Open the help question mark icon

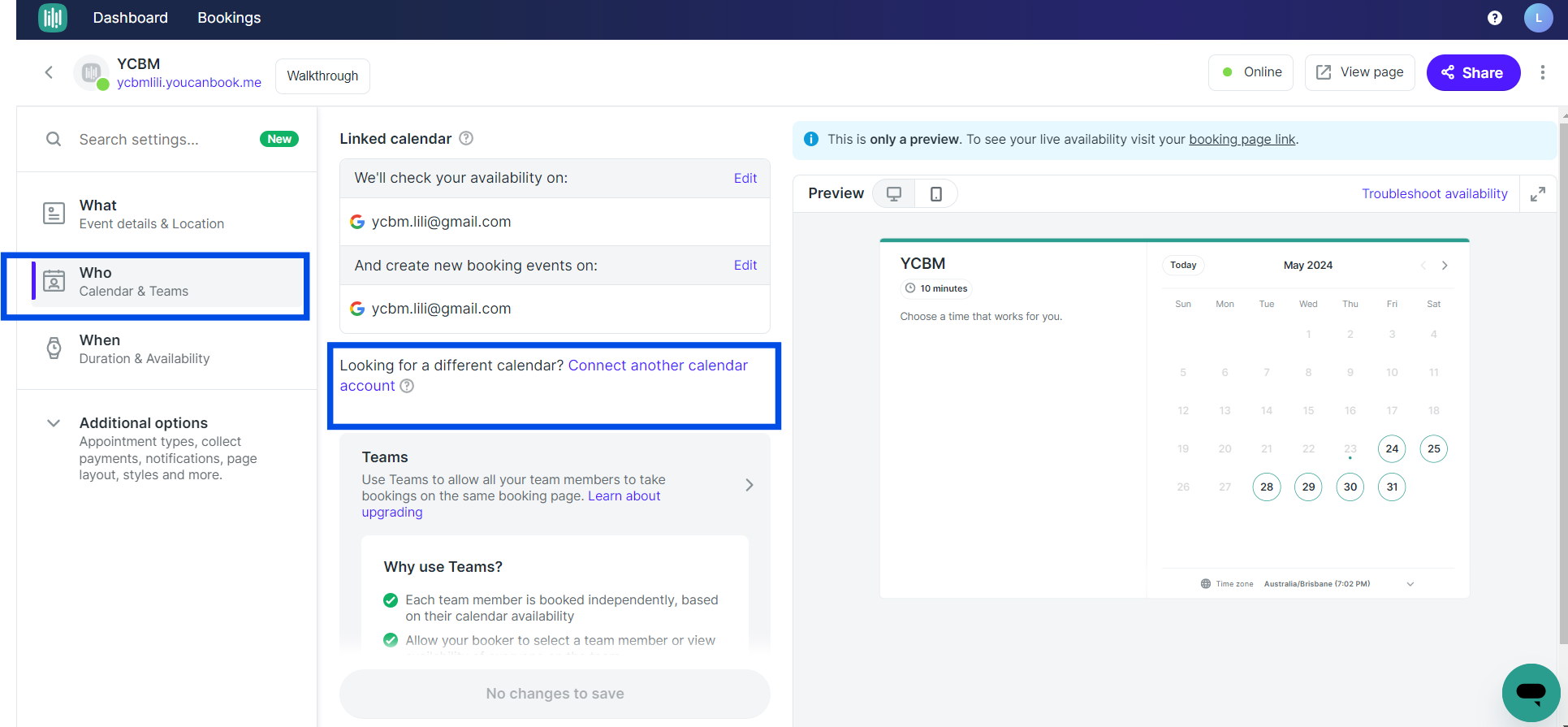pyautogui.click(x=1495, y=18)
